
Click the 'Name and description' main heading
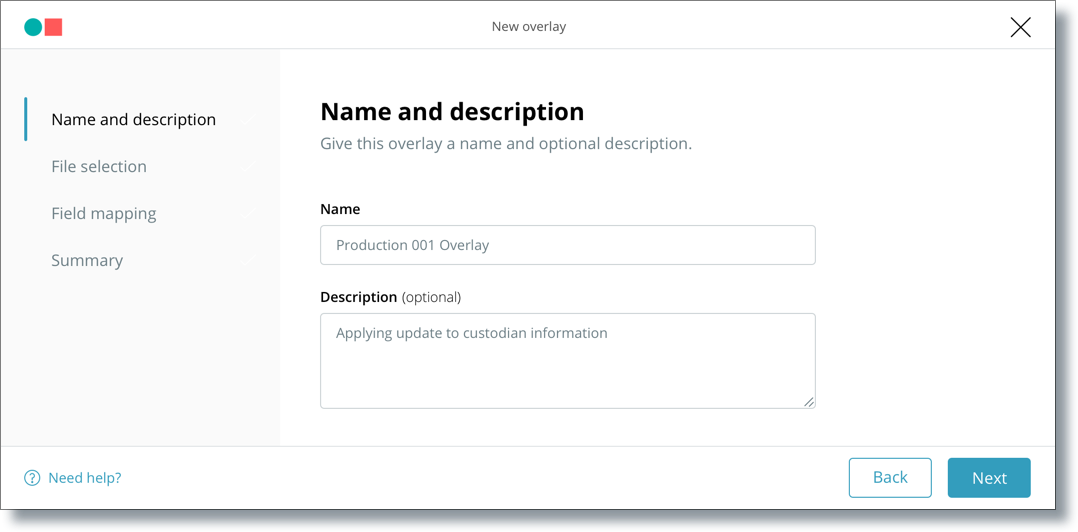(x=452, y=111)
